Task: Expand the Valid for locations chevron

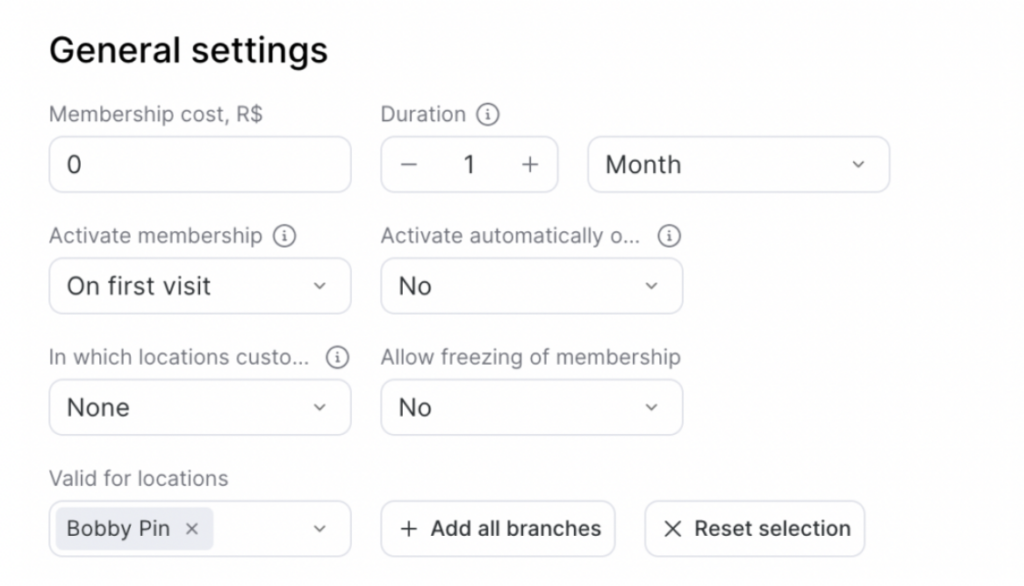Action: (320, 529)
